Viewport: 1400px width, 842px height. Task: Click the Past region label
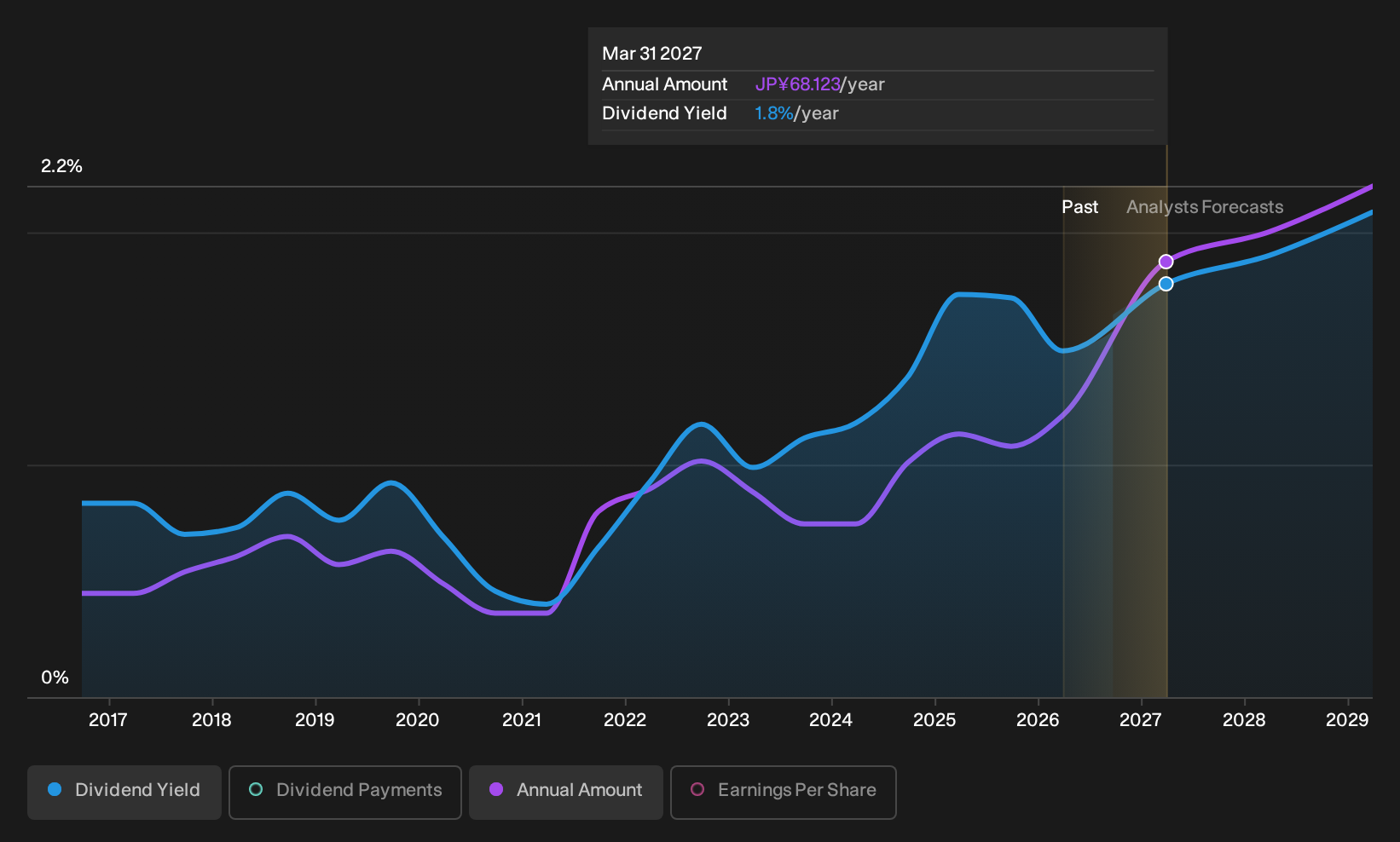[x=1079, y=207]
